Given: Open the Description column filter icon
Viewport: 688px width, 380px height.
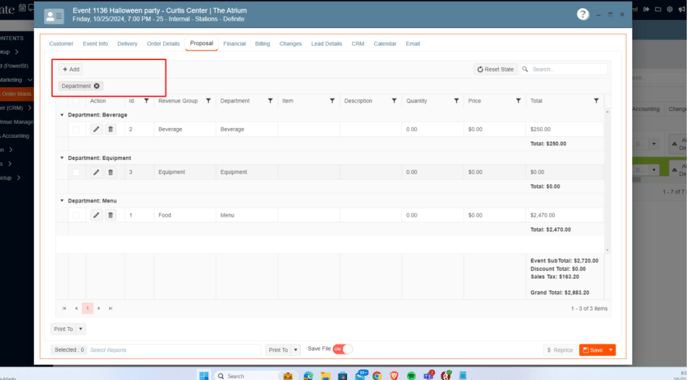Looking at the screenshot, I should coord(394,101).
